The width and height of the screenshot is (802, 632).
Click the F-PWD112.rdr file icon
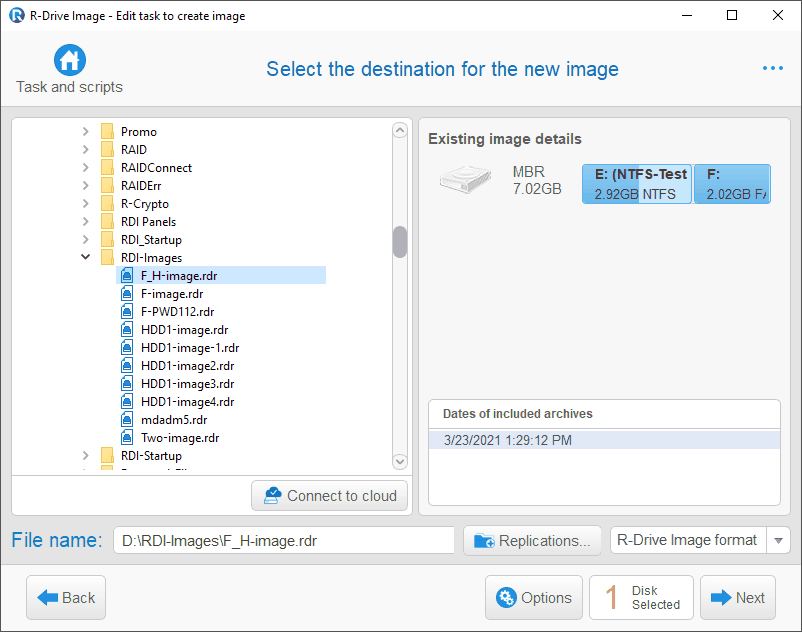(127, 311)
